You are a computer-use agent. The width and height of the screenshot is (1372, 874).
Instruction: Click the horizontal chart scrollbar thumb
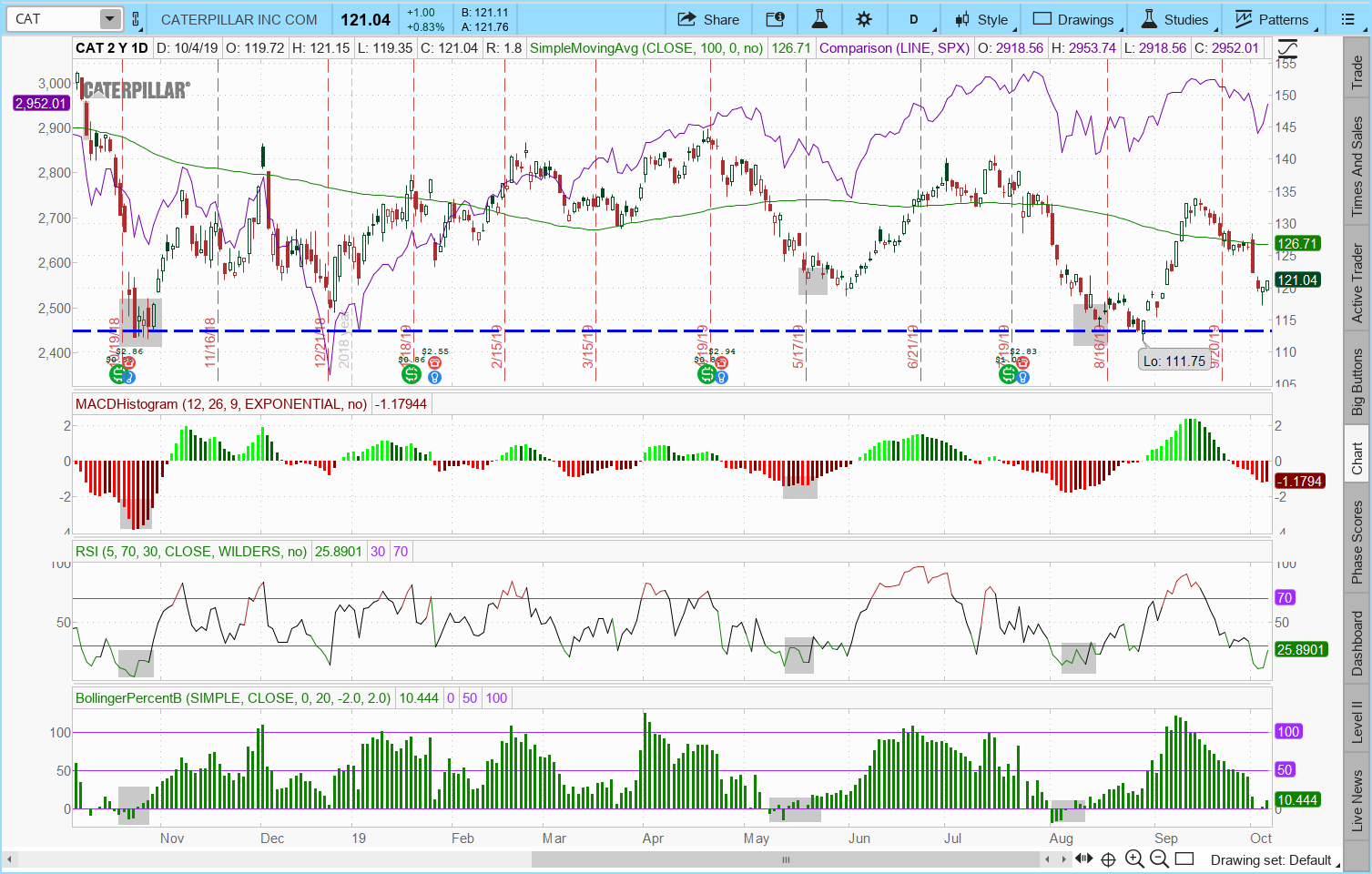point(785,859)
